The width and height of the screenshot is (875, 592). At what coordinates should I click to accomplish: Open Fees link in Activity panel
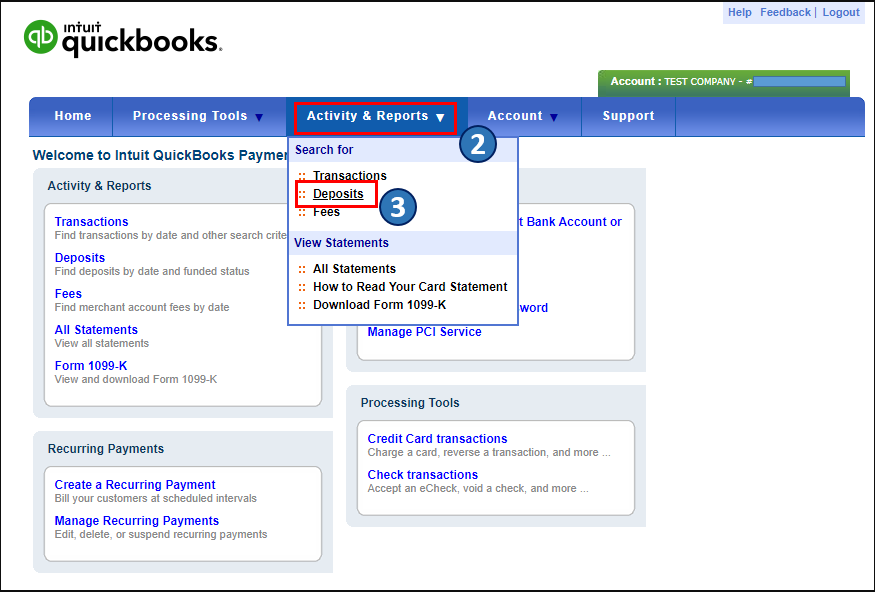pyautogui.click(x=68, y=293)
